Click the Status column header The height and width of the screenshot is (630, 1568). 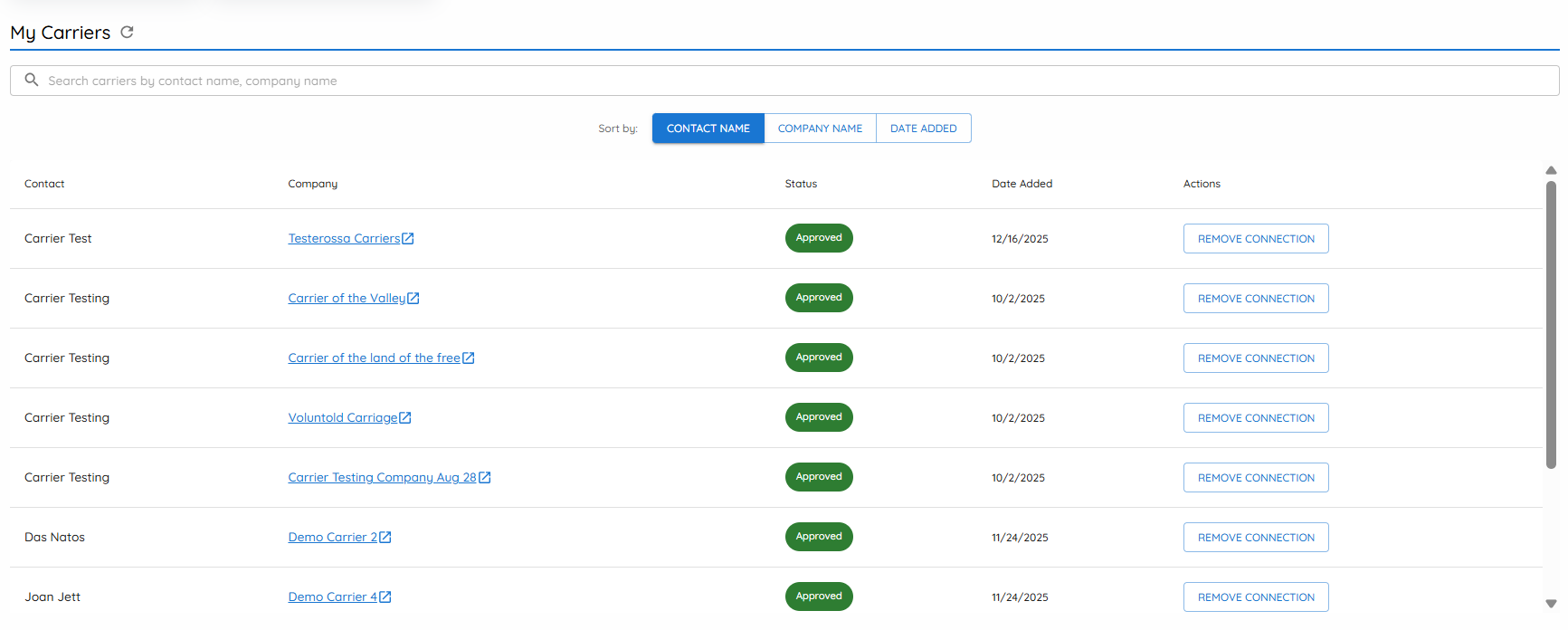tap(801, 184)
